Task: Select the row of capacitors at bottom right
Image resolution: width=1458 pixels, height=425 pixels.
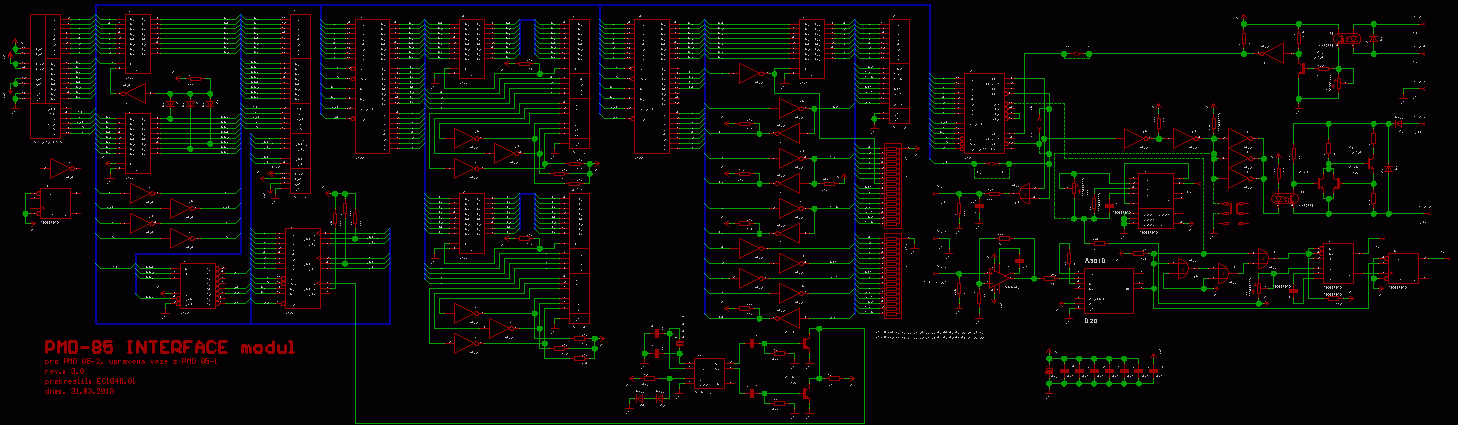Action: coord(1102,371)
